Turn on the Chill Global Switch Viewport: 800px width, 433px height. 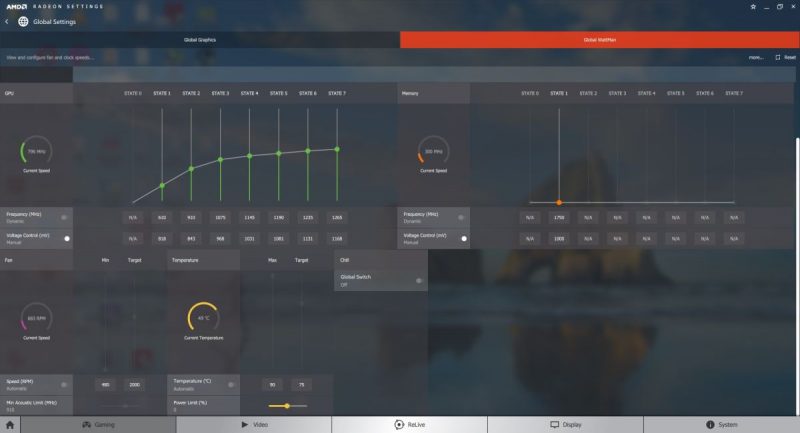pos(419,281)
